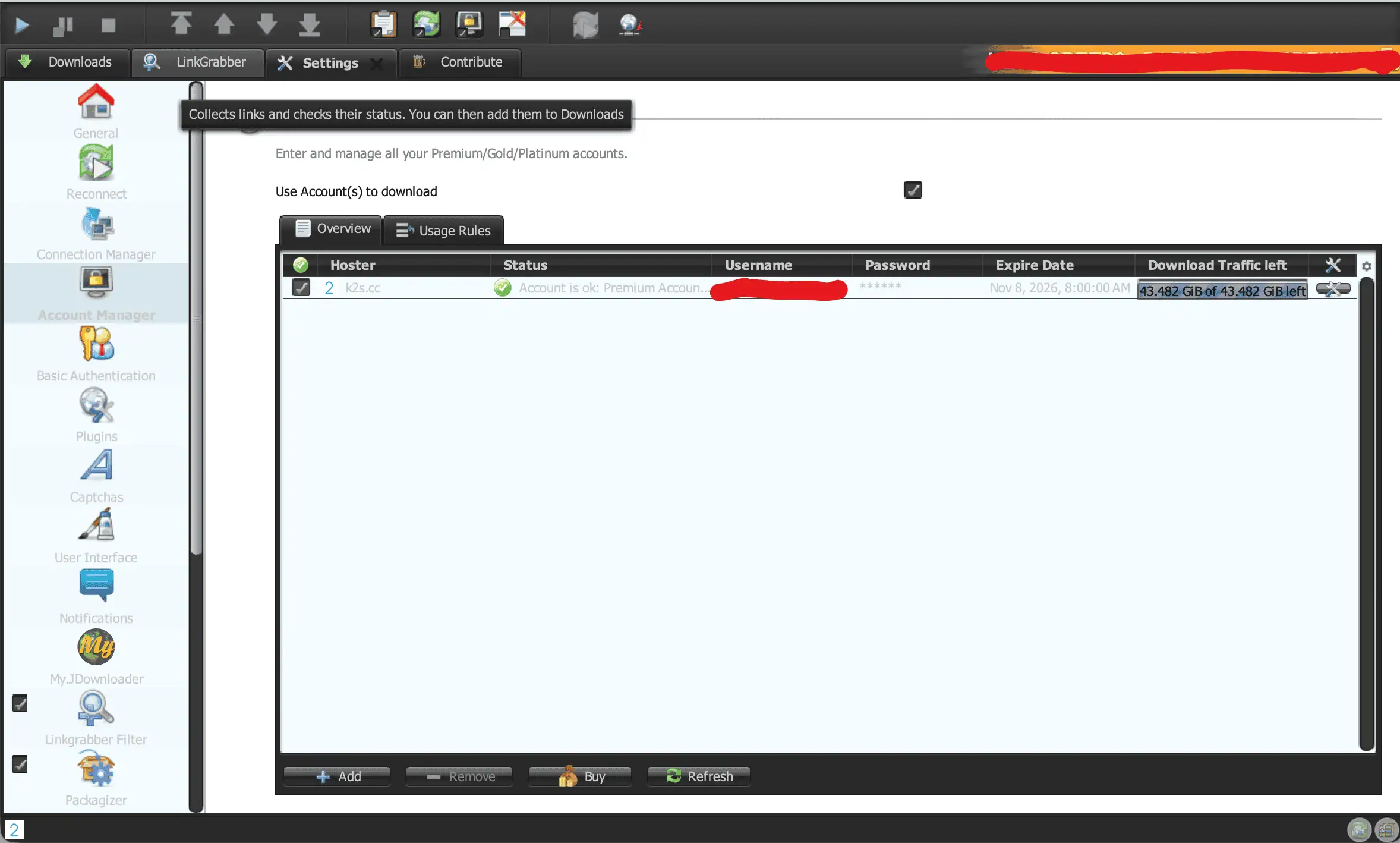Image resolution: width=1400 pixels, height=843 pixels.
Task: Move selection up arrow icon
Action: pyautogui.click(x=224, y=24)
